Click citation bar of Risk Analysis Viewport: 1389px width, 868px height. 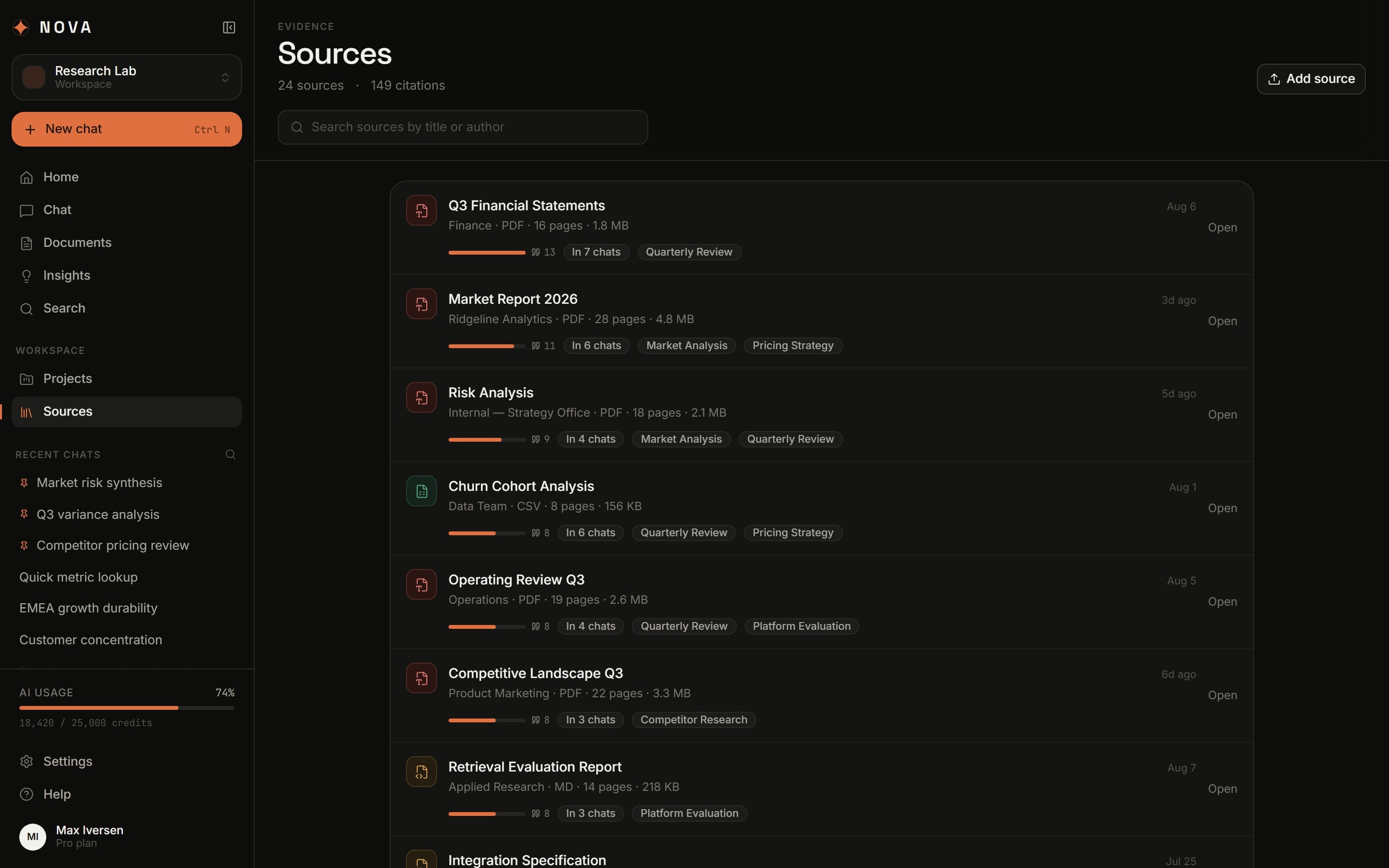coord(487,439)
